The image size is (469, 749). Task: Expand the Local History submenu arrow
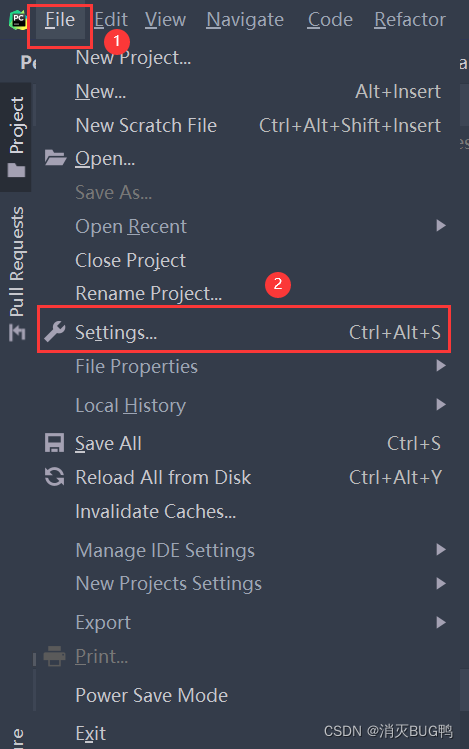441,405
